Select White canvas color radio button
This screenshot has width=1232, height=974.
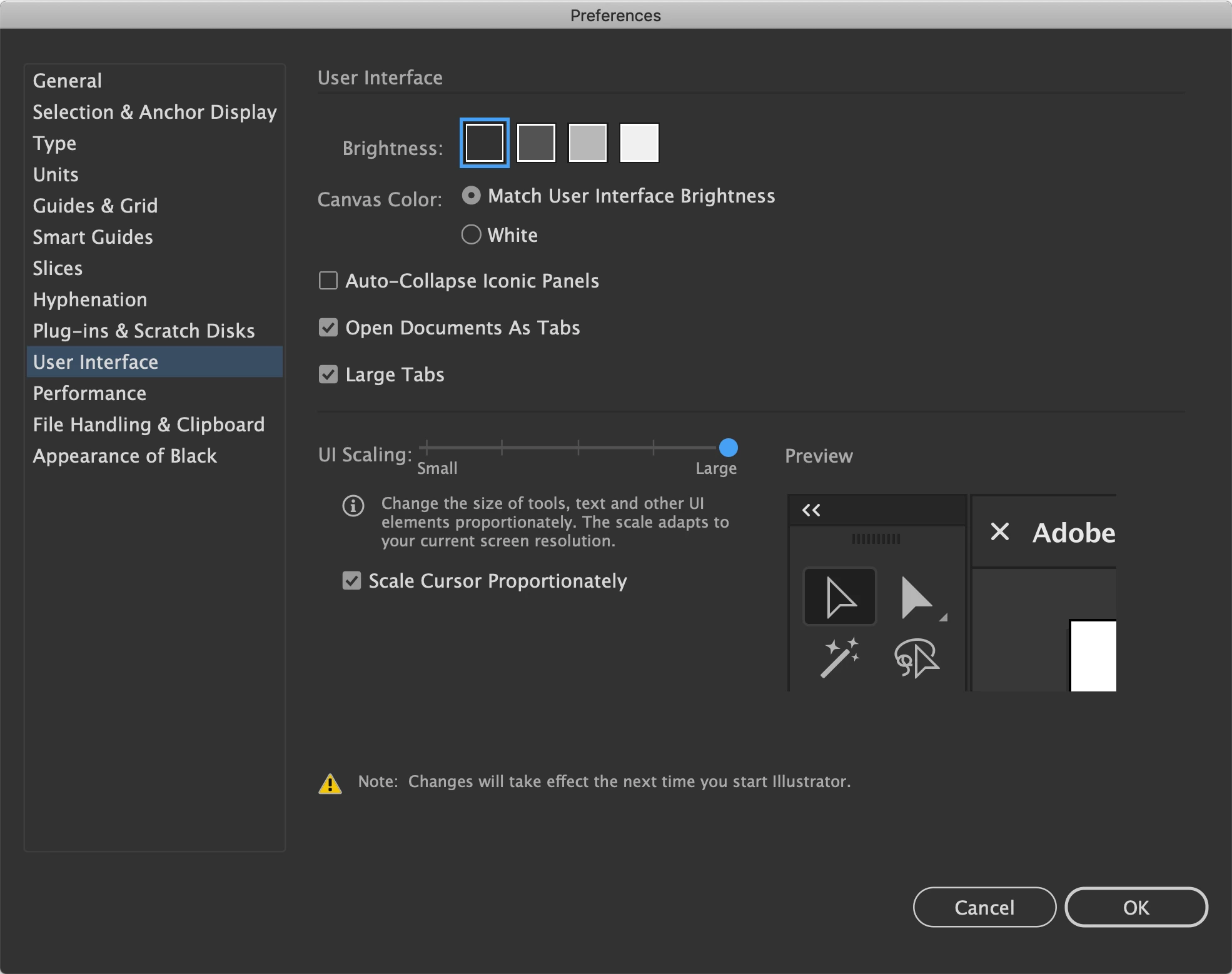point(471,235)
